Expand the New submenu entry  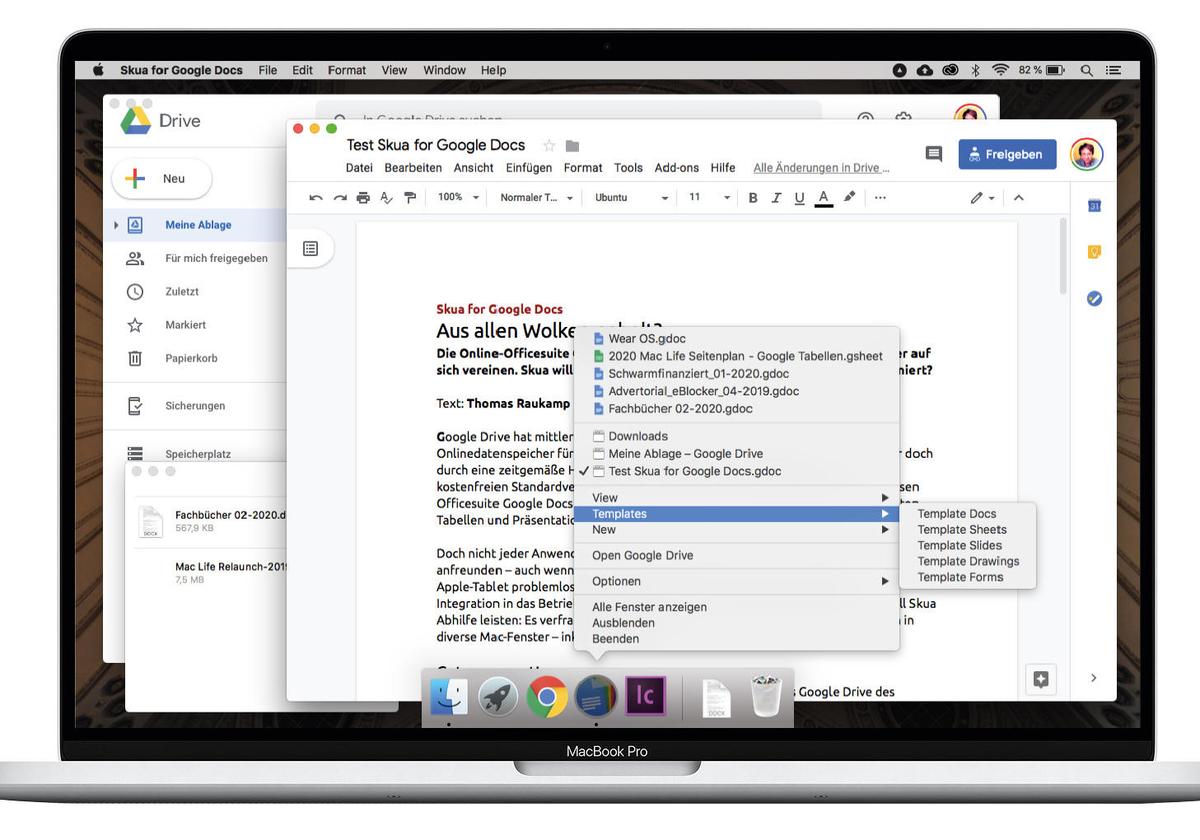click(x=737, y=530)
